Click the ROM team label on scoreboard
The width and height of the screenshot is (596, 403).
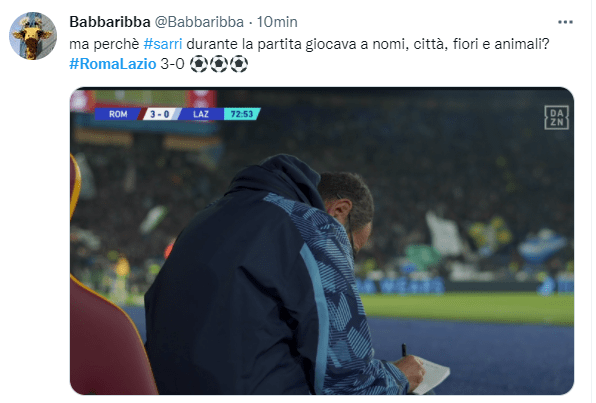pyautogui.click(x=118, y=114)
